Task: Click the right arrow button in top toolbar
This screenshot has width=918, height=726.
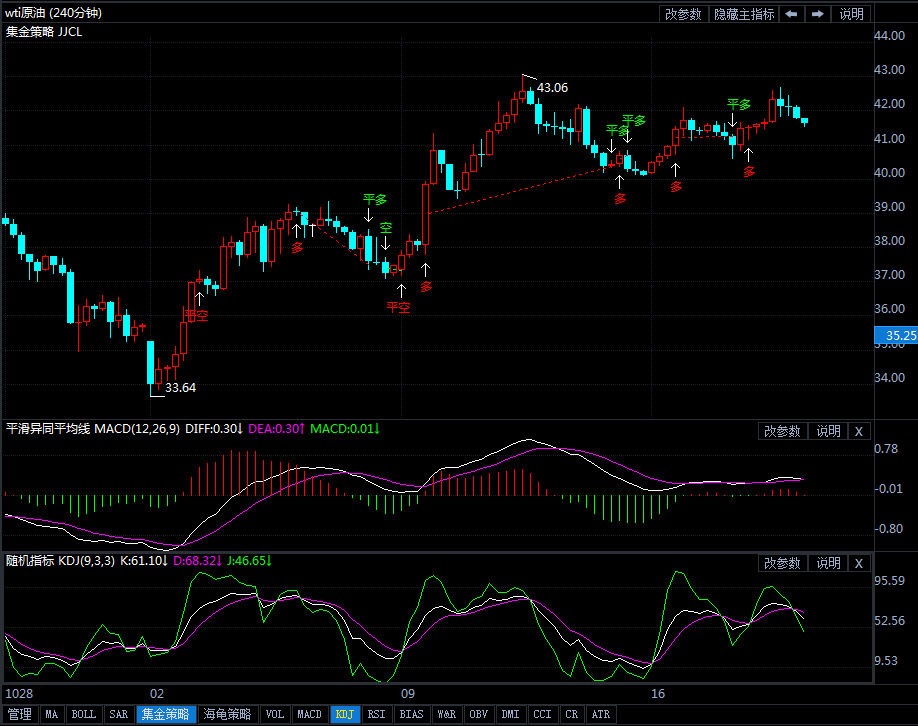Action: pyautogui.click(x=818, y=14)
